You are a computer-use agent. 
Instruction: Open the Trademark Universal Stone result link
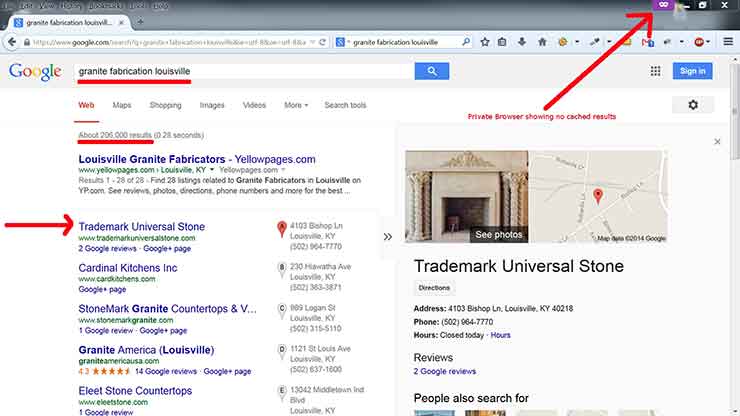(x=142, y=227)
